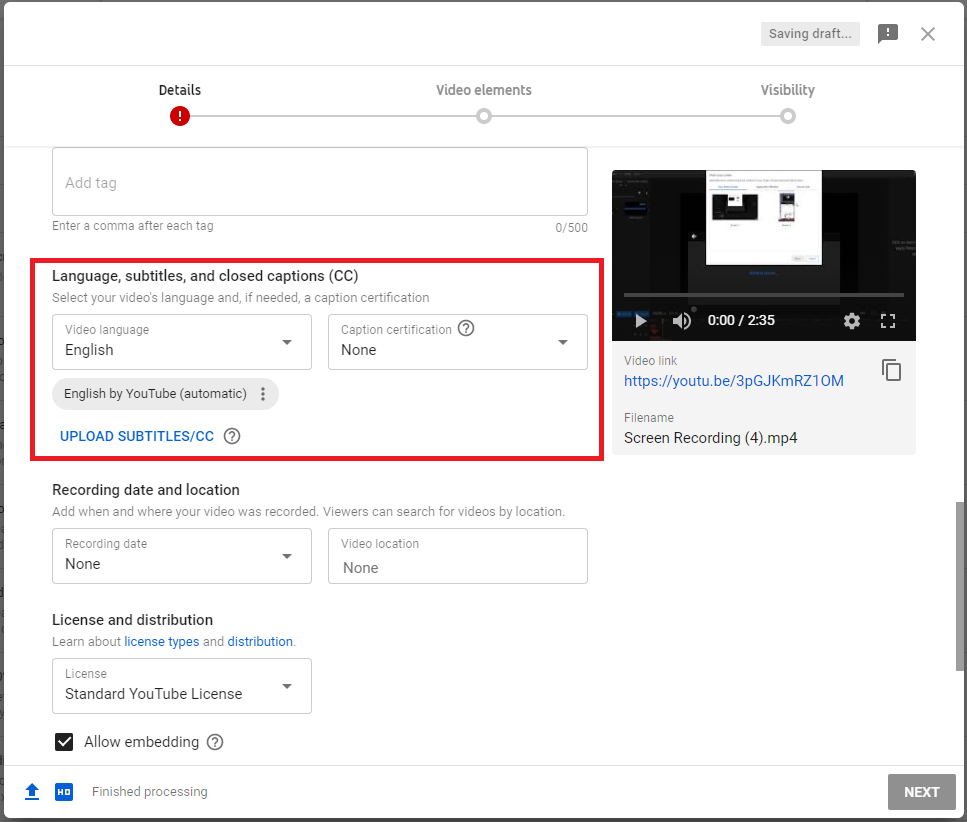Copy the video link

point(891,370)
